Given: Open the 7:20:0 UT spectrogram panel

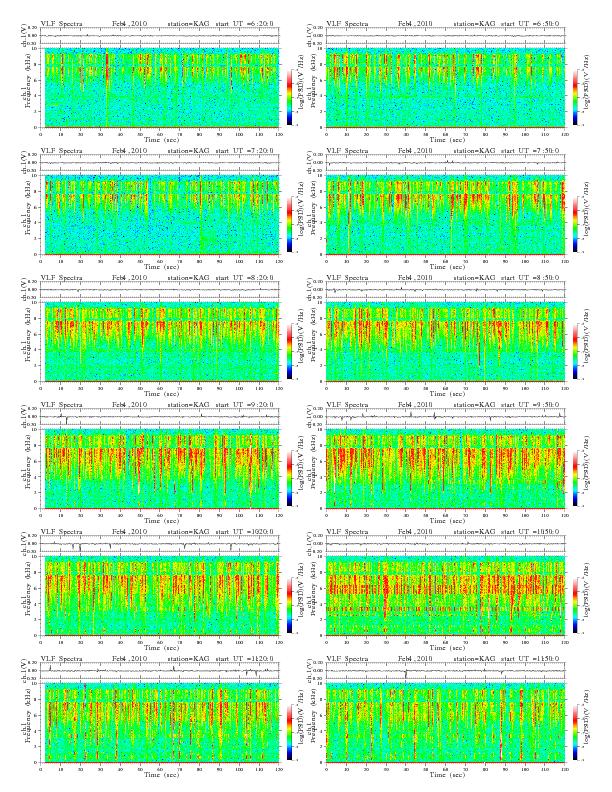Looking at the screenshot, I should pos(160,215).
